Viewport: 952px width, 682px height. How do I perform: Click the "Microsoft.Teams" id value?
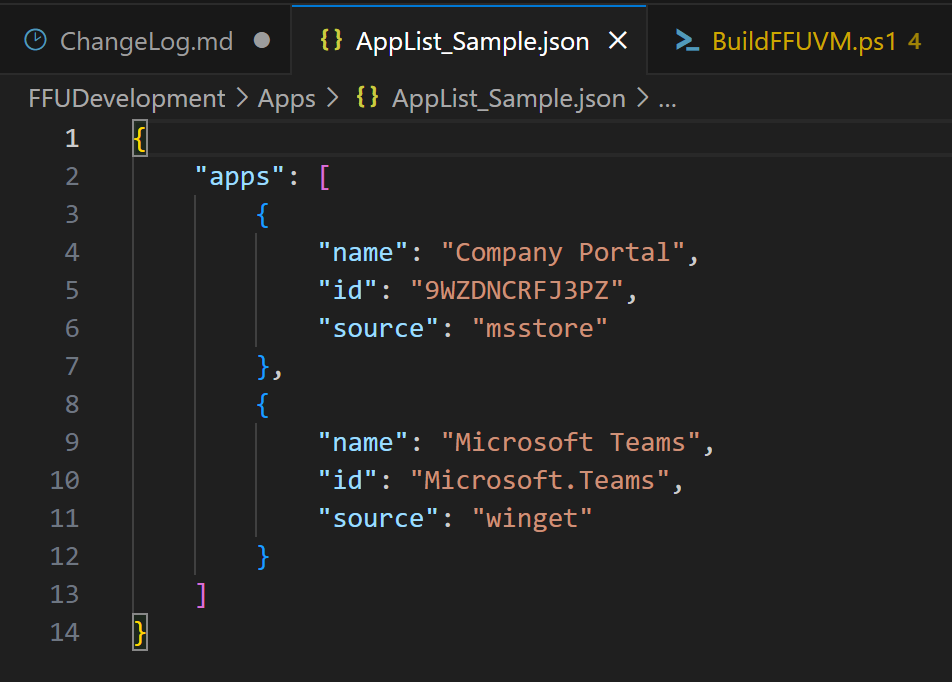pos(540,480)
